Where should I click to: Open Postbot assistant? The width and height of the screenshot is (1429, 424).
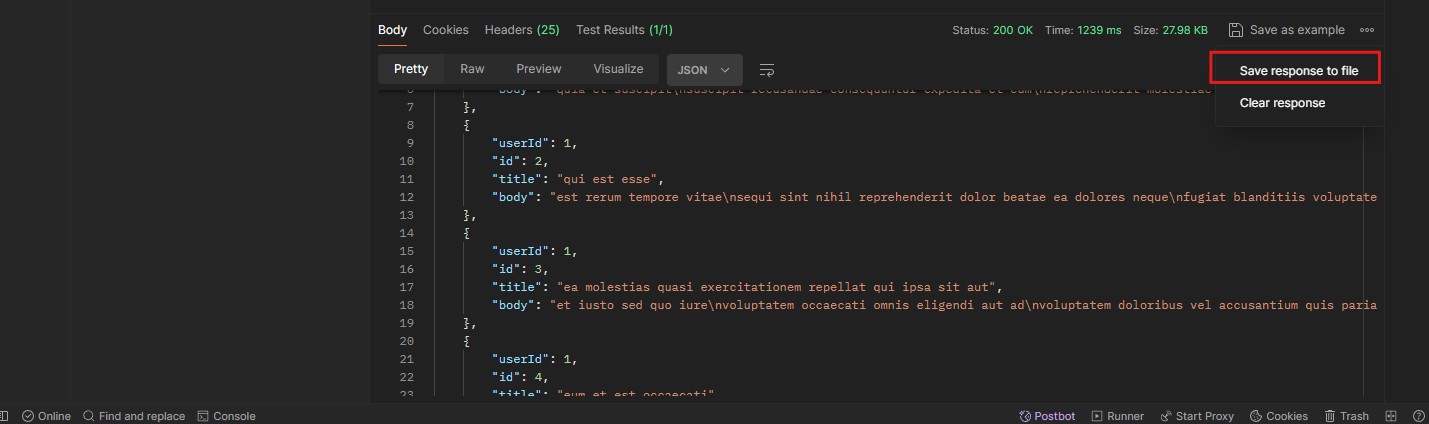coord(1047,416)
